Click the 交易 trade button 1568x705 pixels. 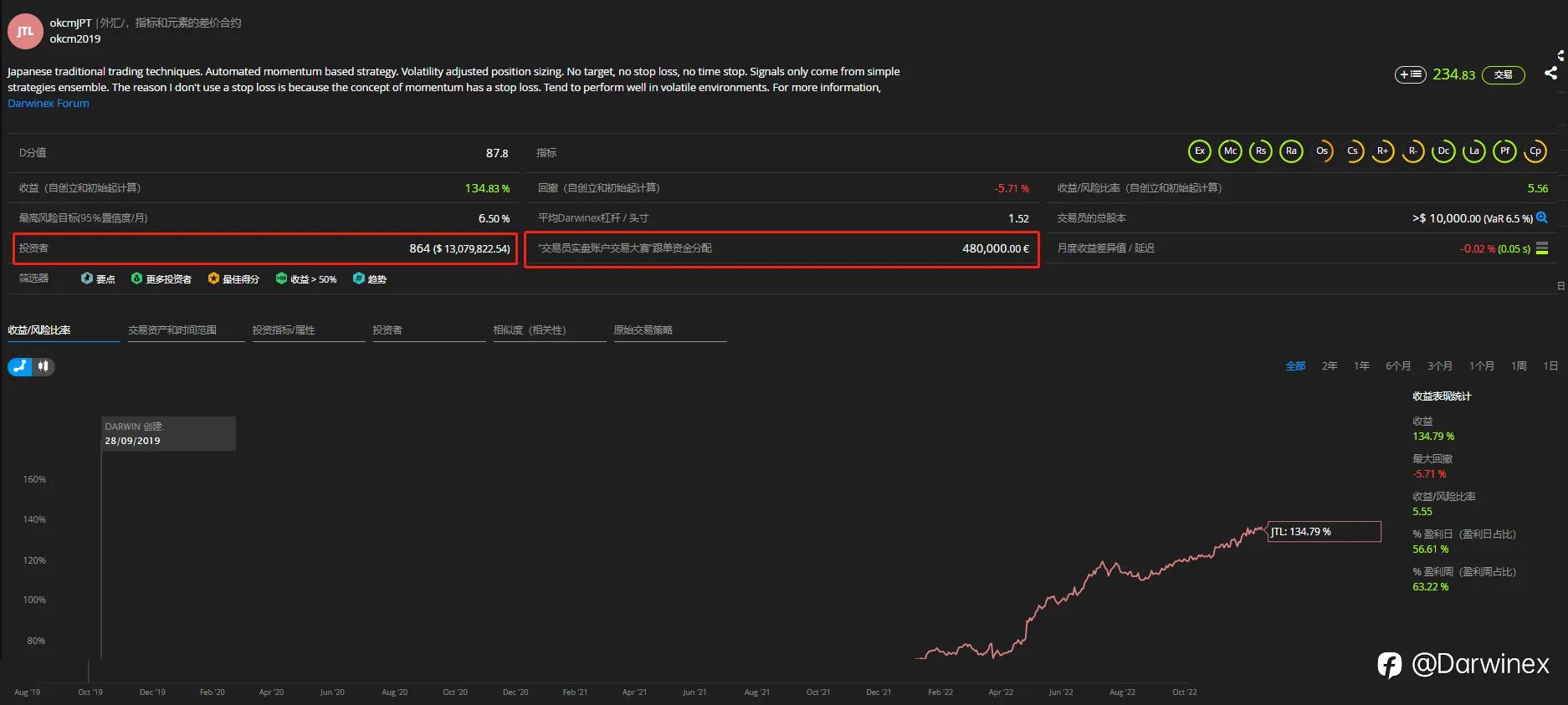1504,74
